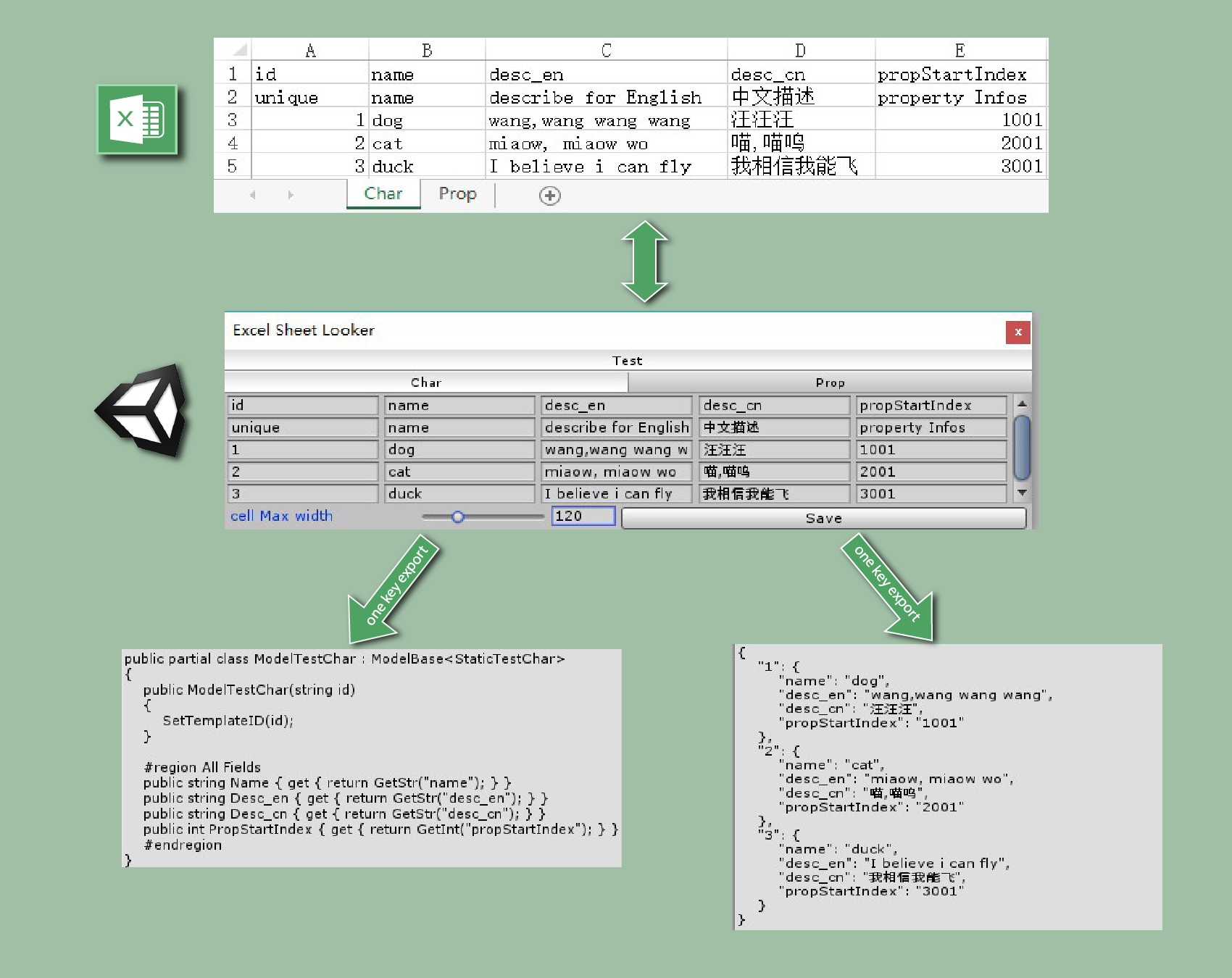
Task: Click Excel cell with value 1001
Action: click(x=960, y=120)
